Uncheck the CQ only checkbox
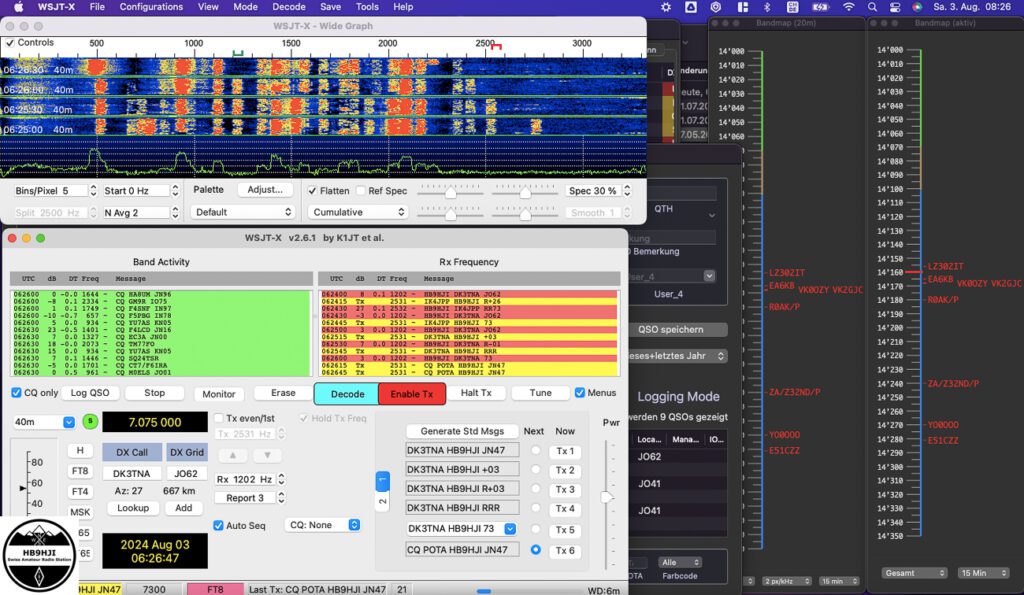Screen dimensions: 1024x595 pyautogui.click(x=16, y=393)
